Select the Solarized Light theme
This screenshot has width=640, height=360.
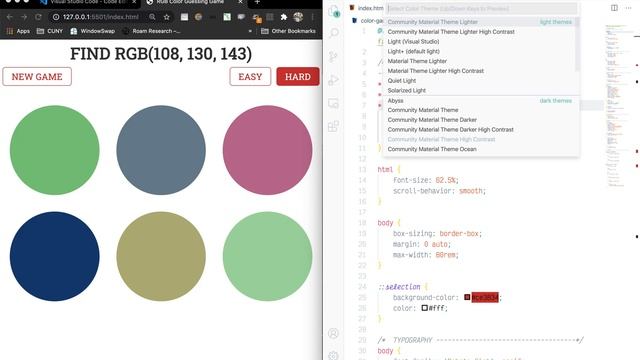(x=480, y=91)
